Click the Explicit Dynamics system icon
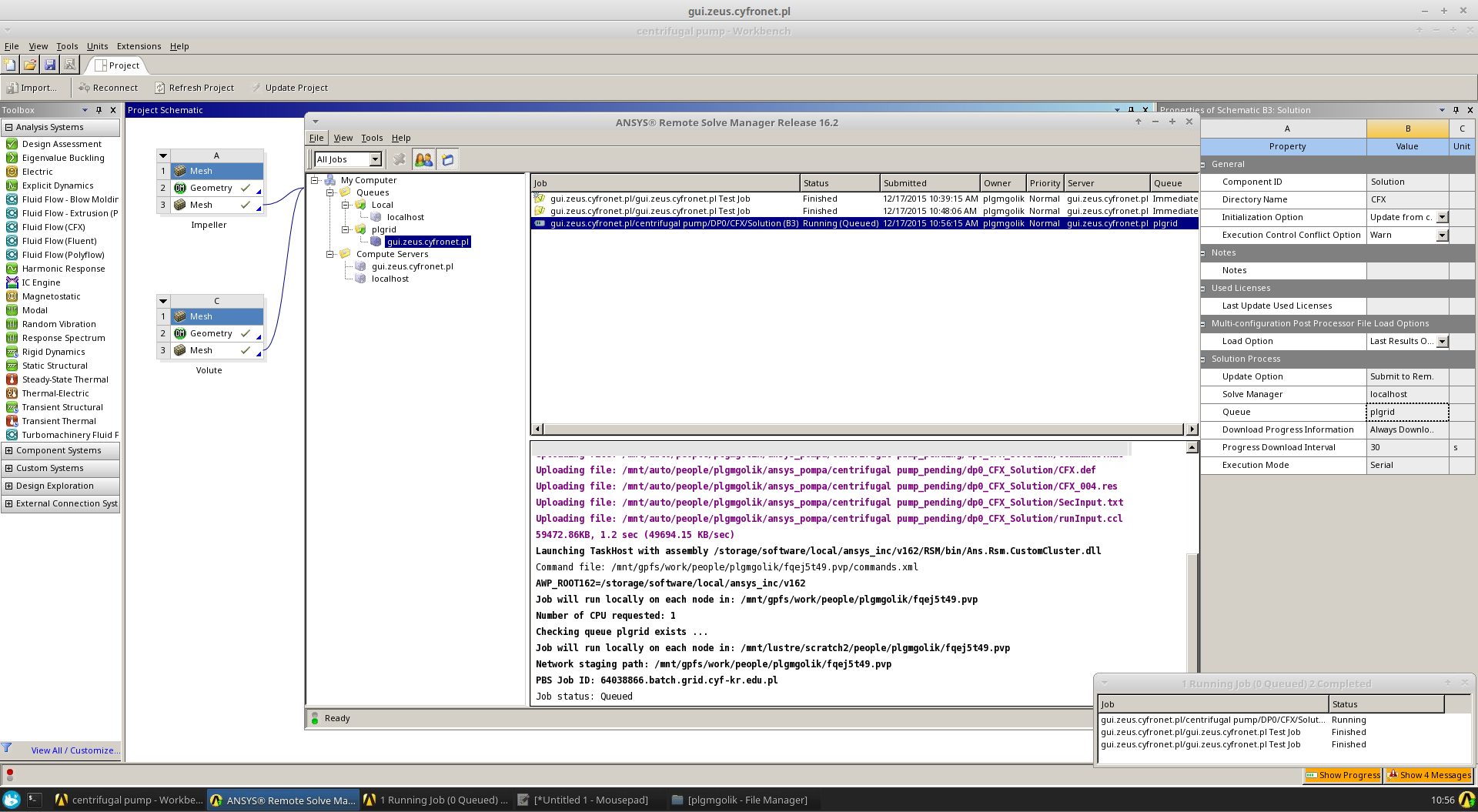 [x=12, y=185]
